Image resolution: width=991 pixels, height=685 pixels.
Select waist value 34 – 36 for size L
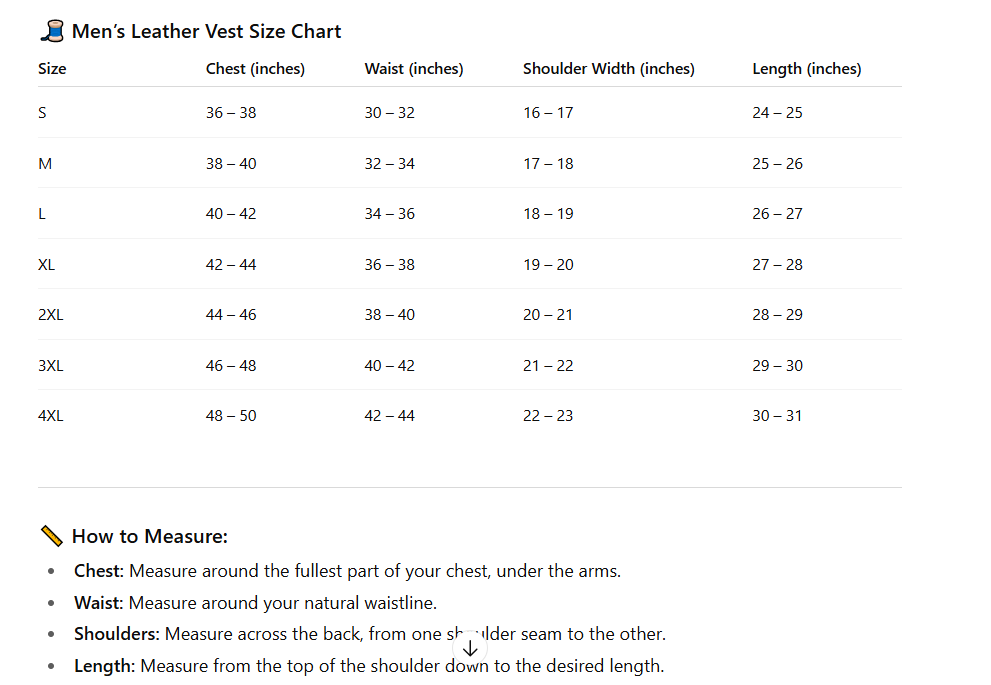pyautogui.click(x=389, y=214)
